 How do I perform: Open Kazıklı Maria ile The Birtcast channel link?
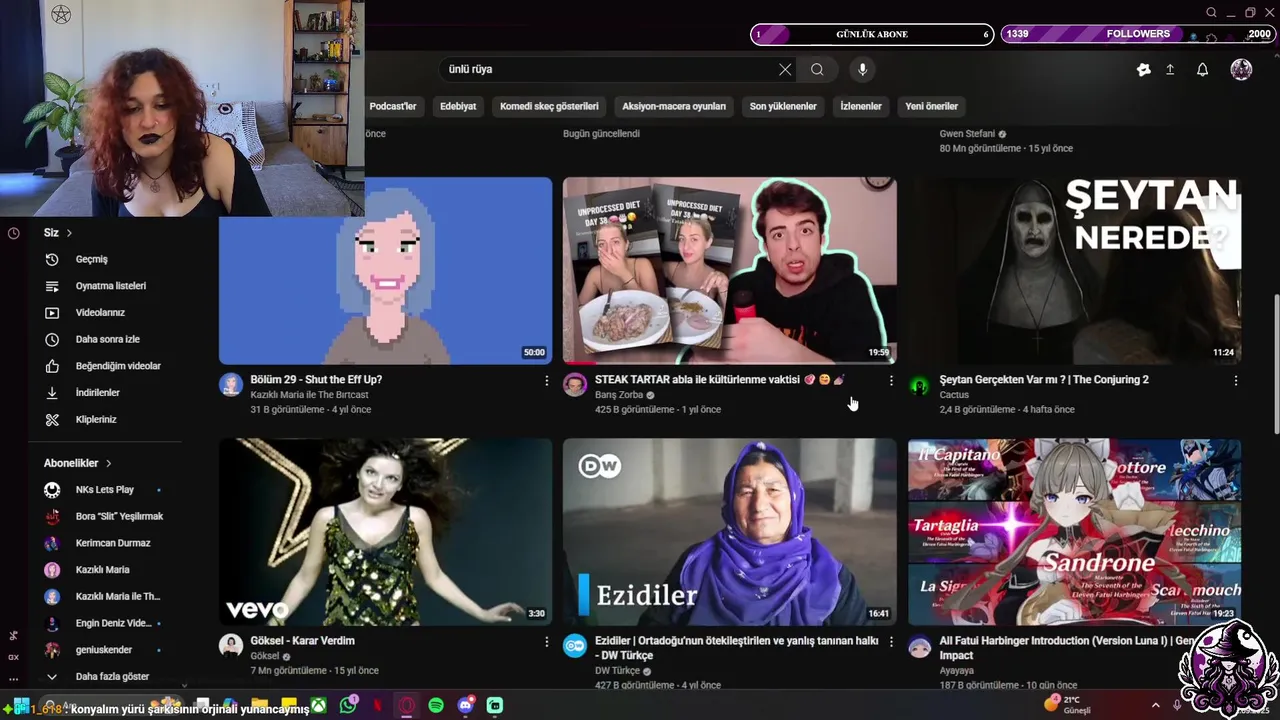[309, 395]
